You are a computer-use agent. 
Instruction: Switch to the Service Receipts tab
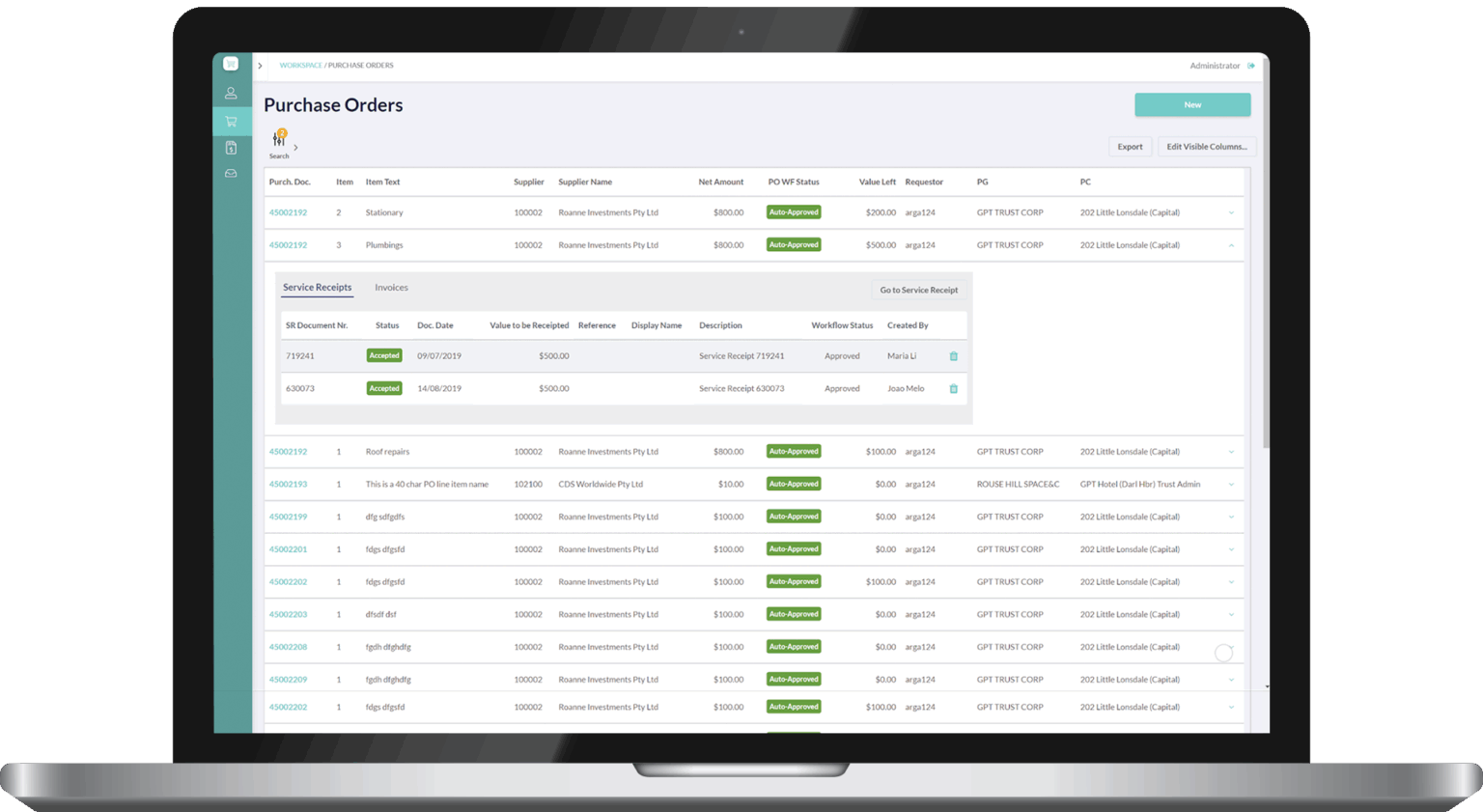tap(317, 288)
